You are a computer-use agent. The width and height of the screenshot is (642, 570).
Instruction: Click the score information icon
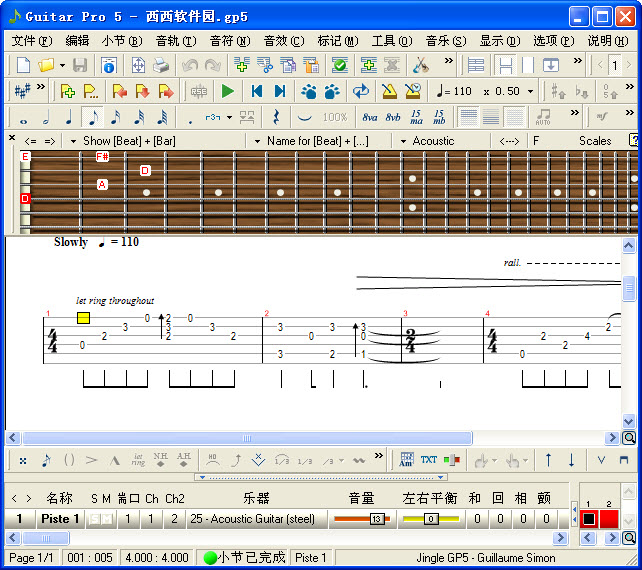(109, 65)
